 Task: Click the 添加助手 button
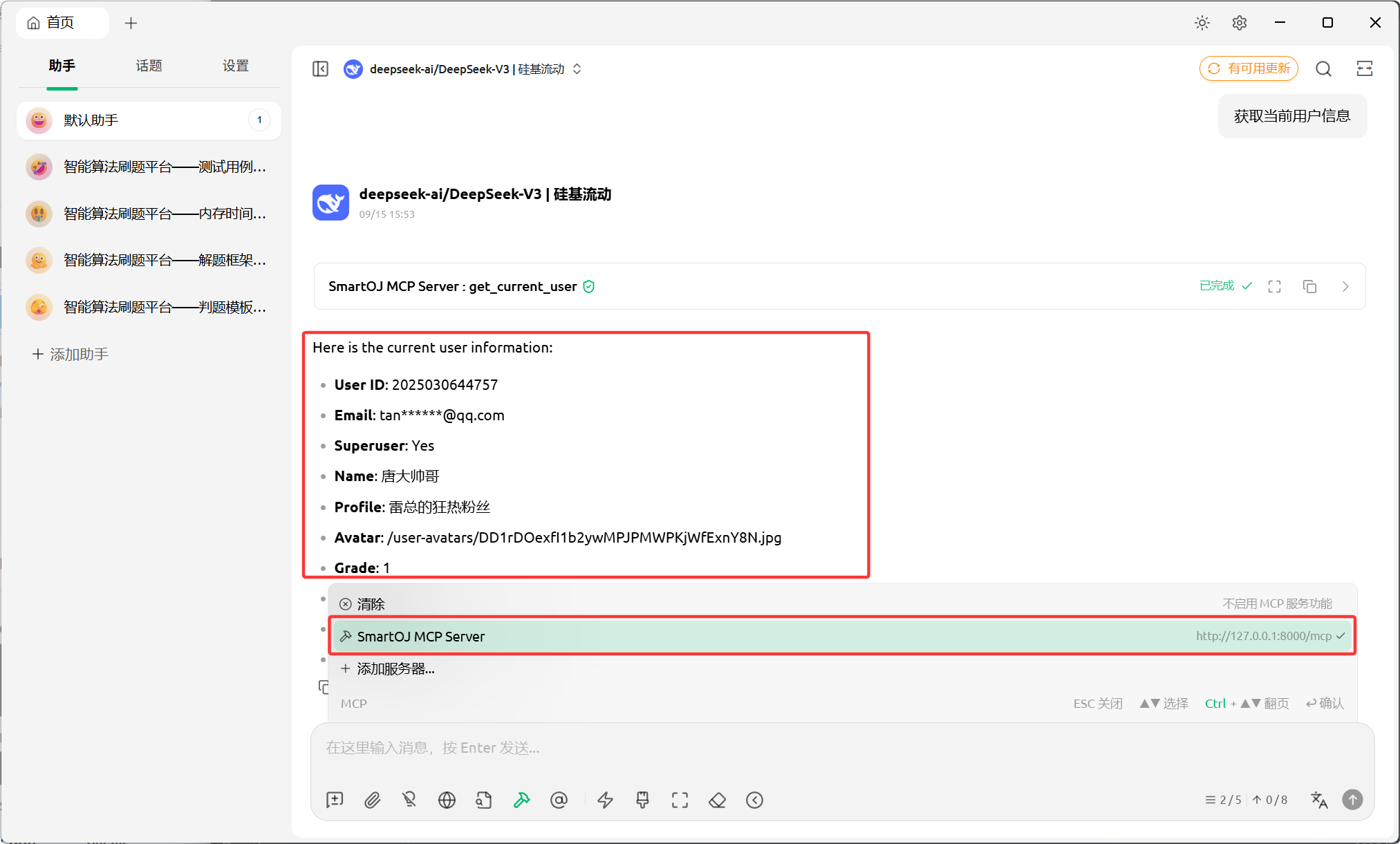click(71, 354)
